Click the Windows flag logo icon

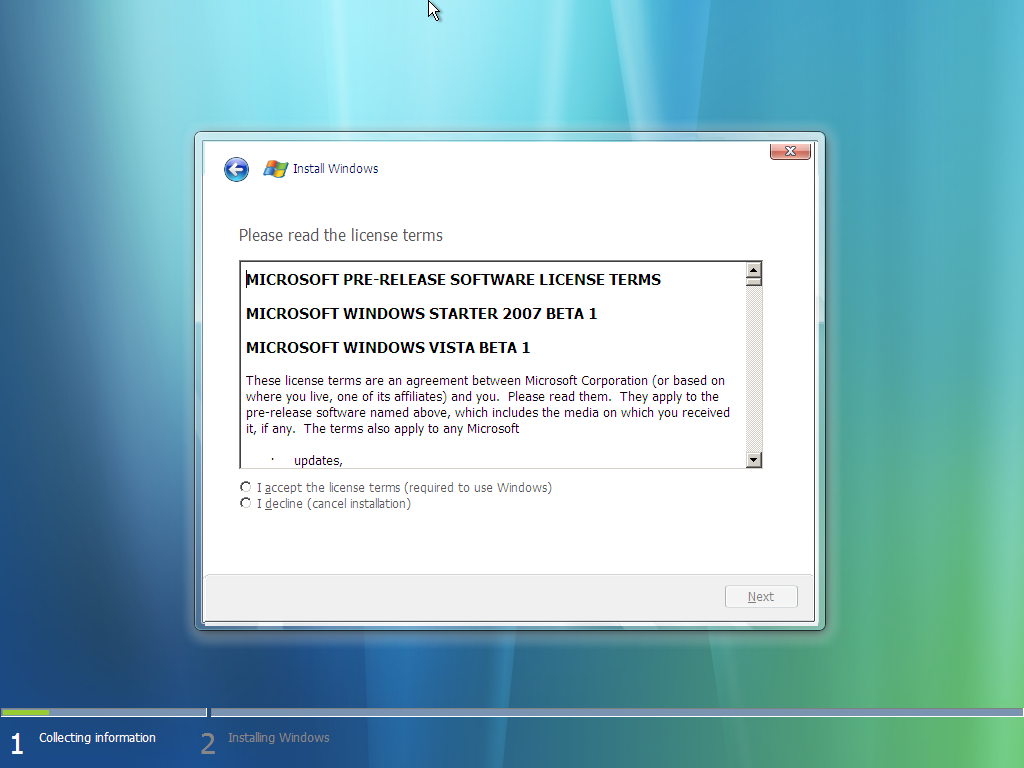coord(276,169)
